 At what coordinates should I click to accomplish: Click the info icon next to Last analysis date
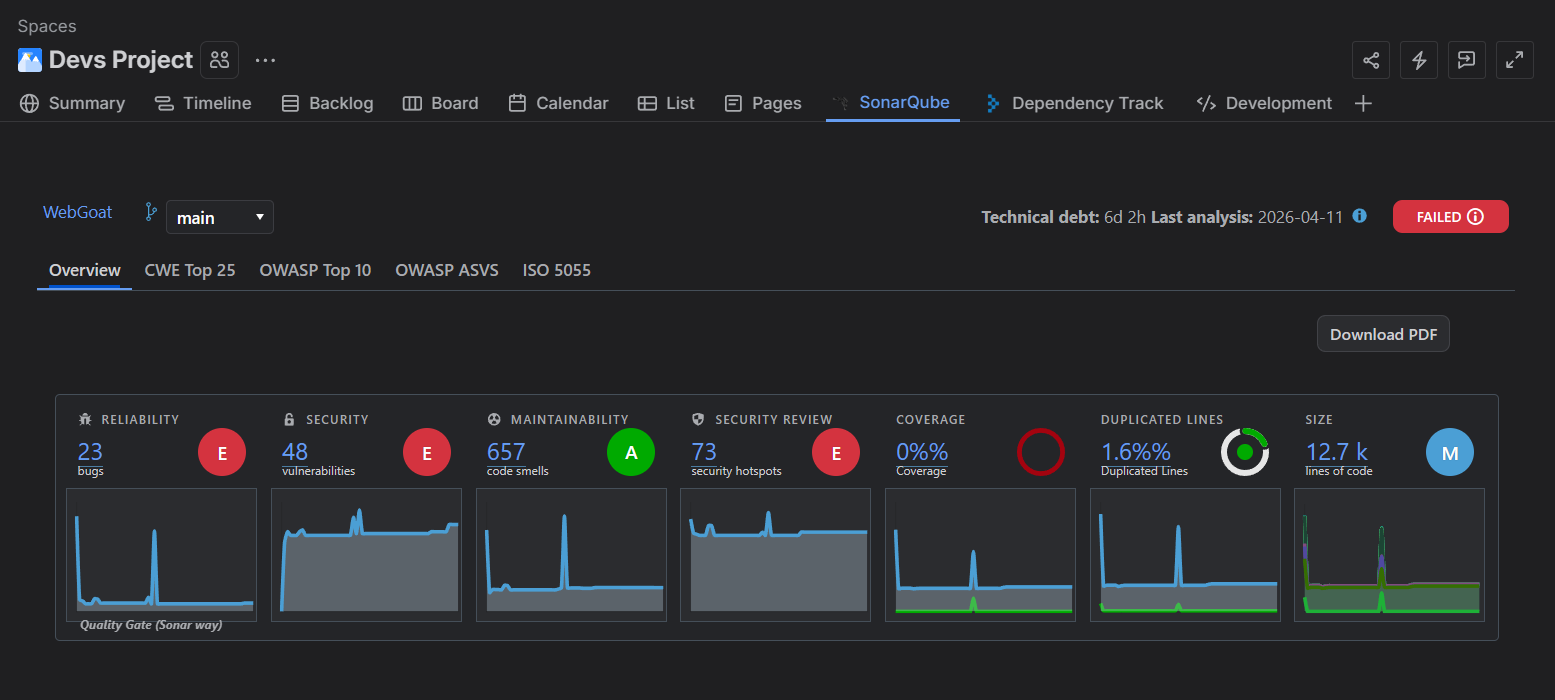coord(1359,216)
